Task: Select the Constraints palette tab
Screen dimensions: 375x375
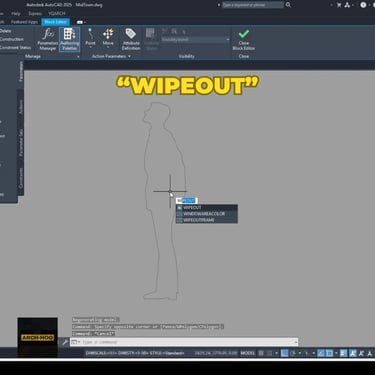Action: [x=21, y=178]
